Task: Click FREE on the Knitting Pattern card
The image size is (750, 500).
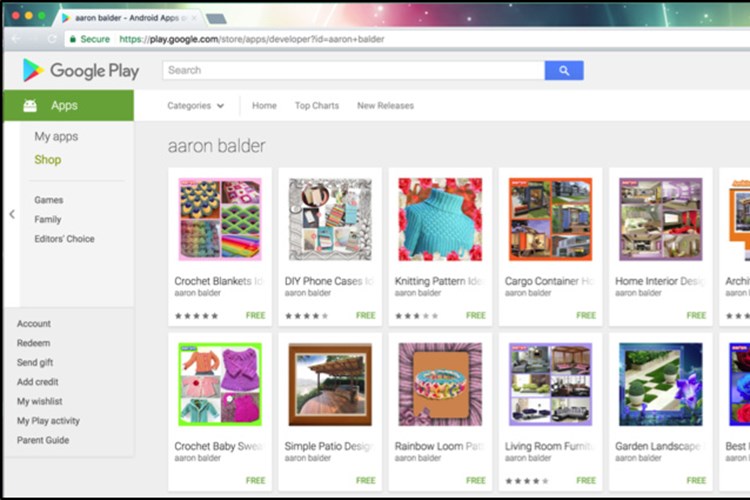Action: click(475, 315)
